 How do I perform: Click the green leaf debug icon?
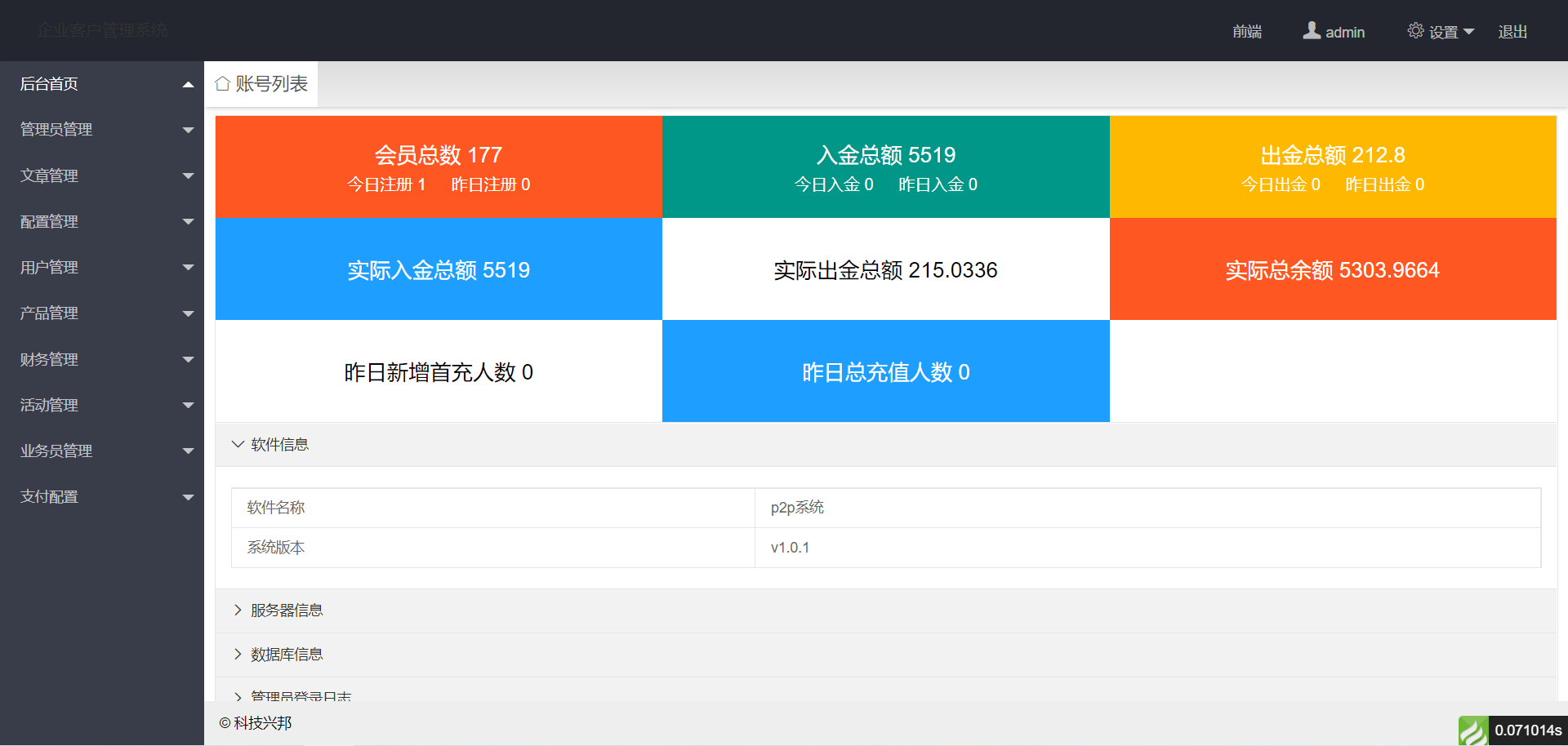click(x=1473, y=730)
